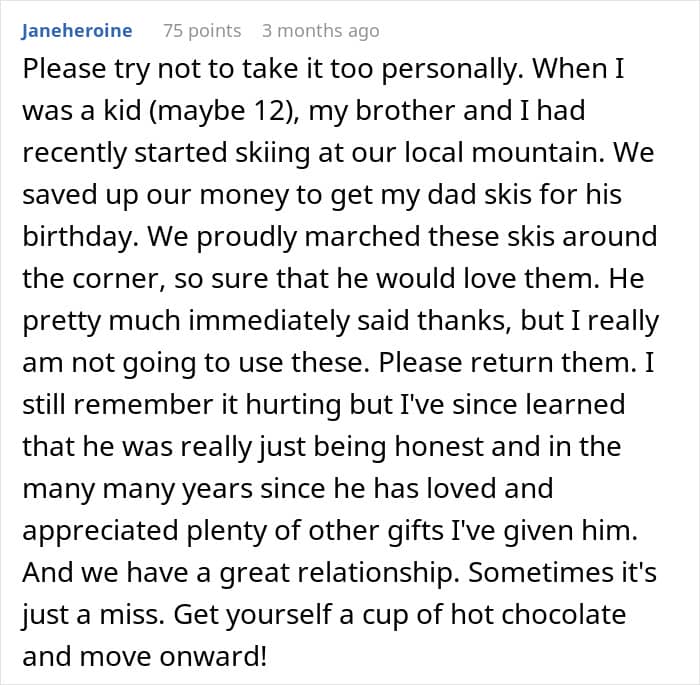Open the Janeheroine user profile link

76,31
